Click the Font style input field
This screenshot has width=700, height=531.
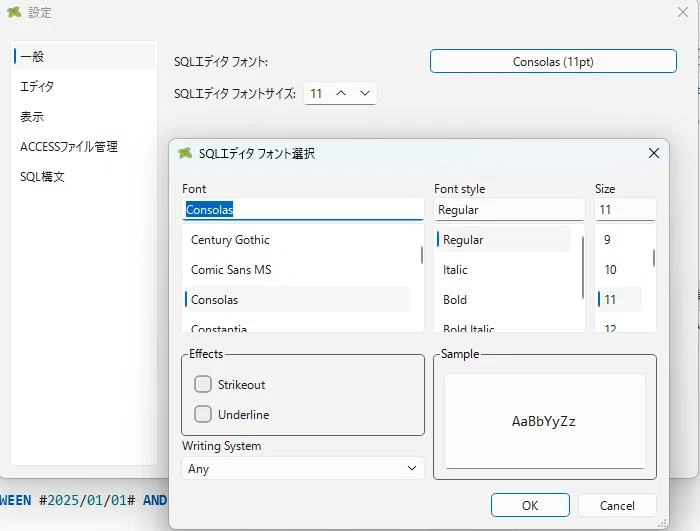tap(509, 209)
